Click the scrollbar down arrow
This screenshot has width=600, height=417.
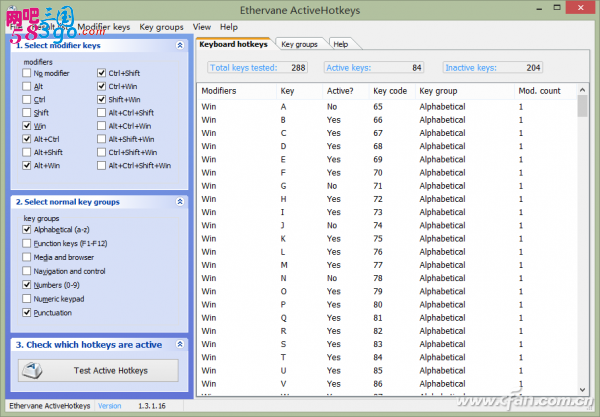(x=582, y=390)
